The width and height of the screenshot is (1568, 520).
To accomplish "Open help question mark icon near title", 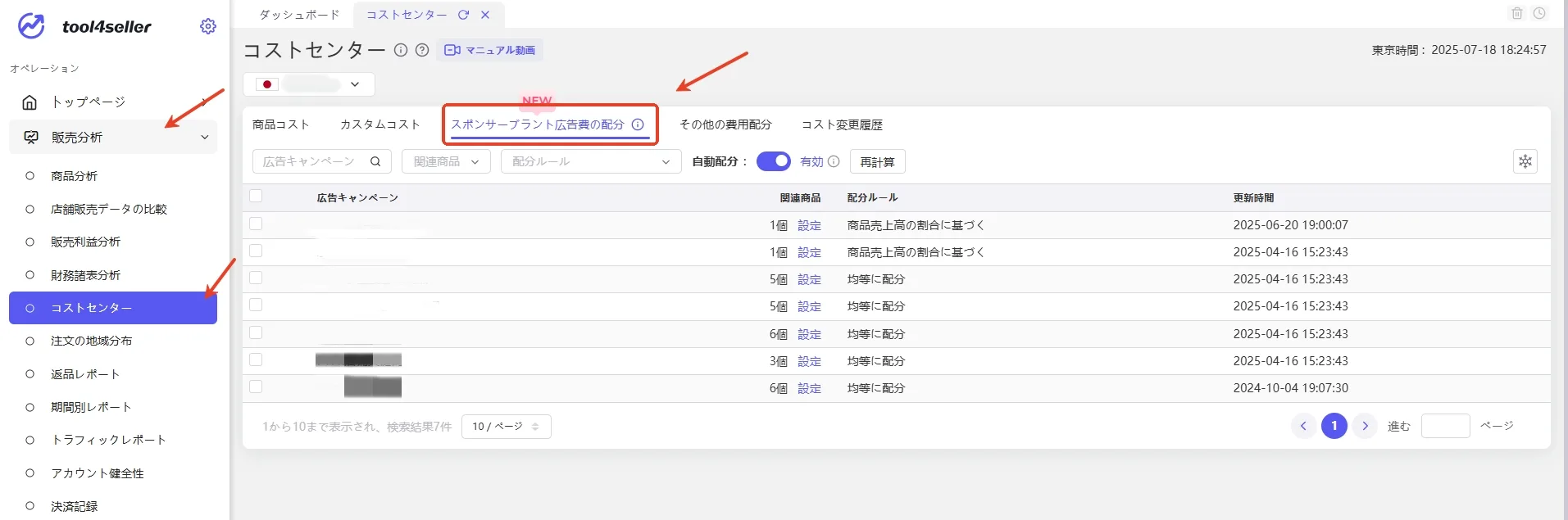I will (x=422, y=50).
